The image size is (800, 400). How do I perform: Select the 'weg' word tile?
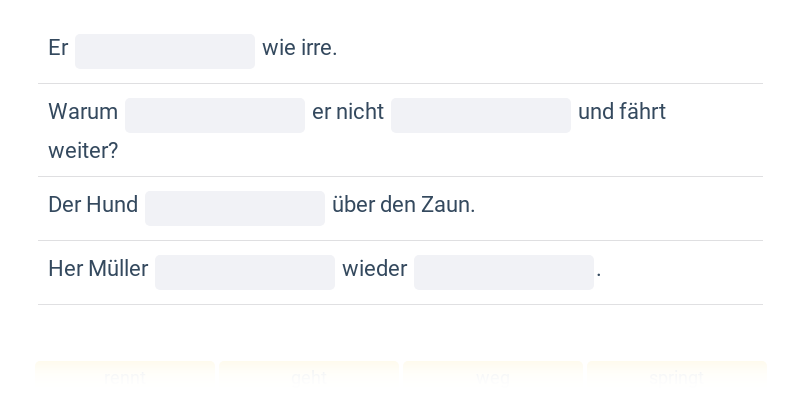click(x=493, y=378)
